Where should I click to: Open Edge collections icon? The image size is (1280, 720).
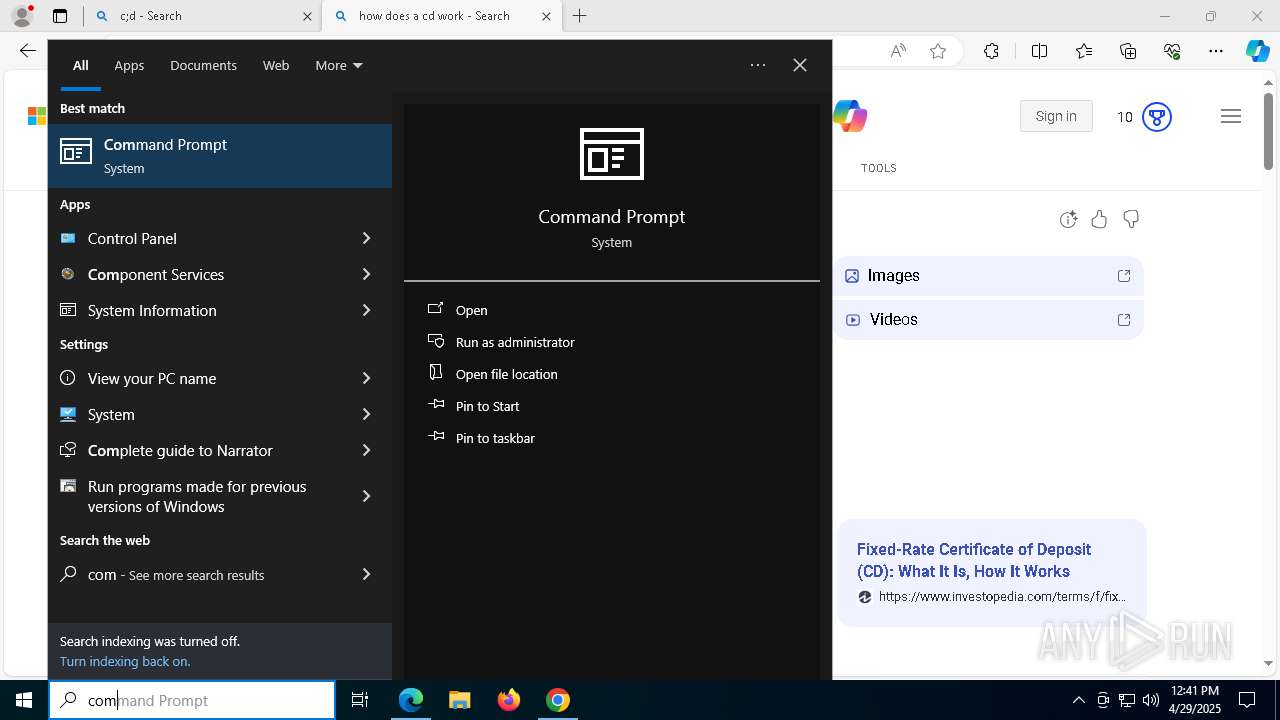point(1128,51)
